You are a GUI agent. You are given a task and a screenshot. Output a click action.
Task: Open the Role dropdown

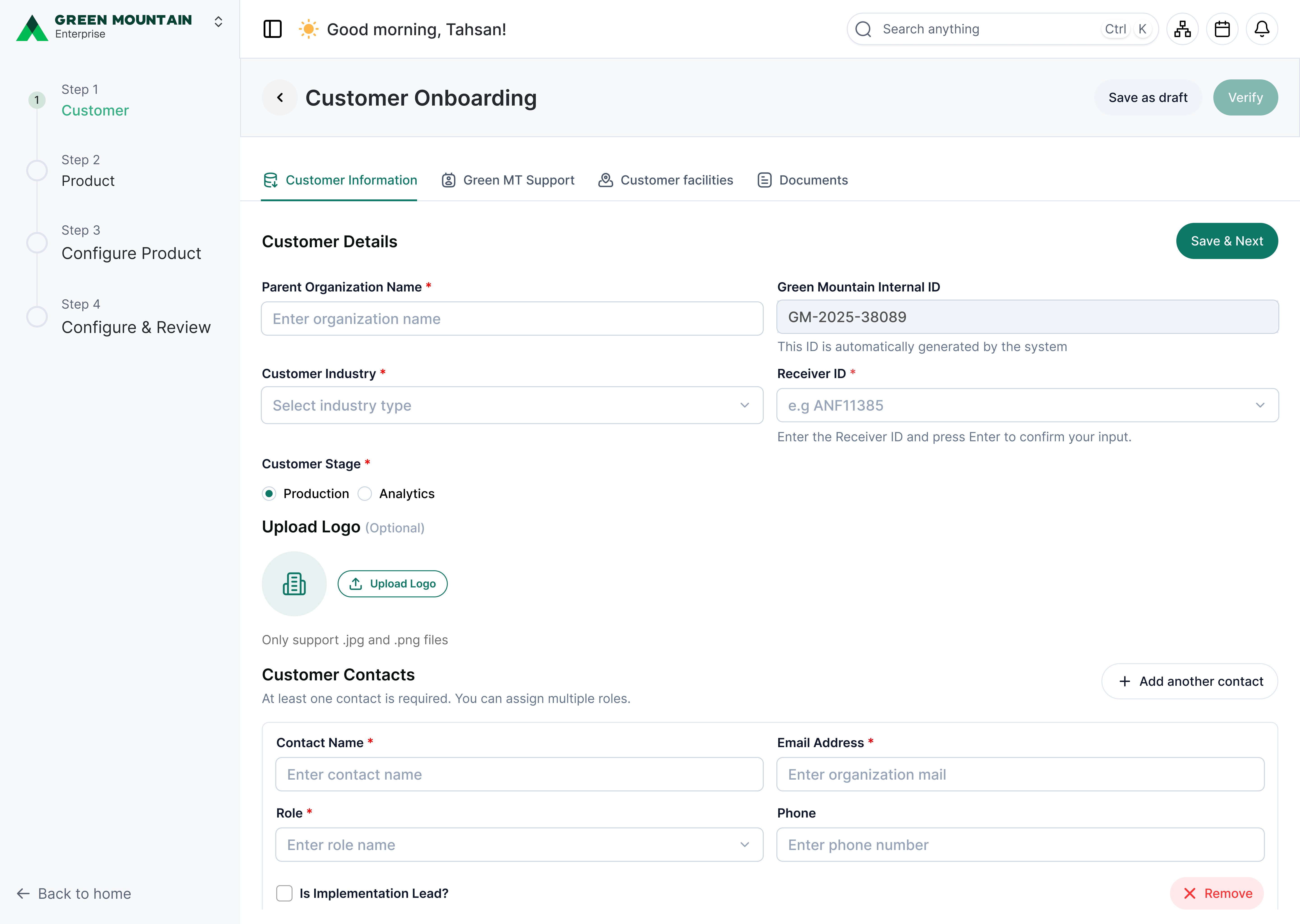click(x=519, y=845)
